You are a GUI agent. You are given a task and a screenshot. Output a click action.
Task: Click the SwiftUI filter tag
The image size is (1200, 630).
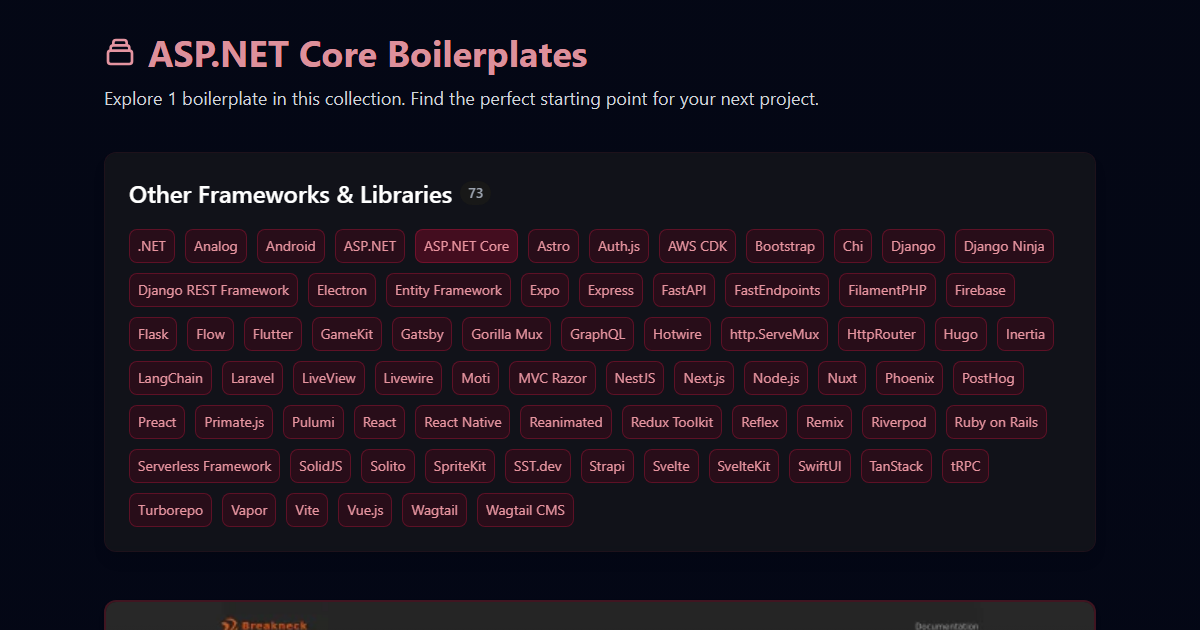tap(819, 465)
